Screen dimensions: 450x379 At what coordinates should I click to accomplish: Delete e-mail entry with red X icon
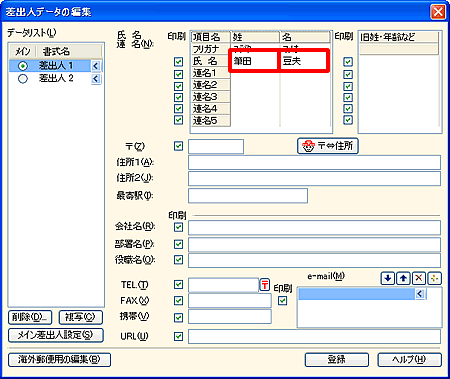tap(419, 278)
